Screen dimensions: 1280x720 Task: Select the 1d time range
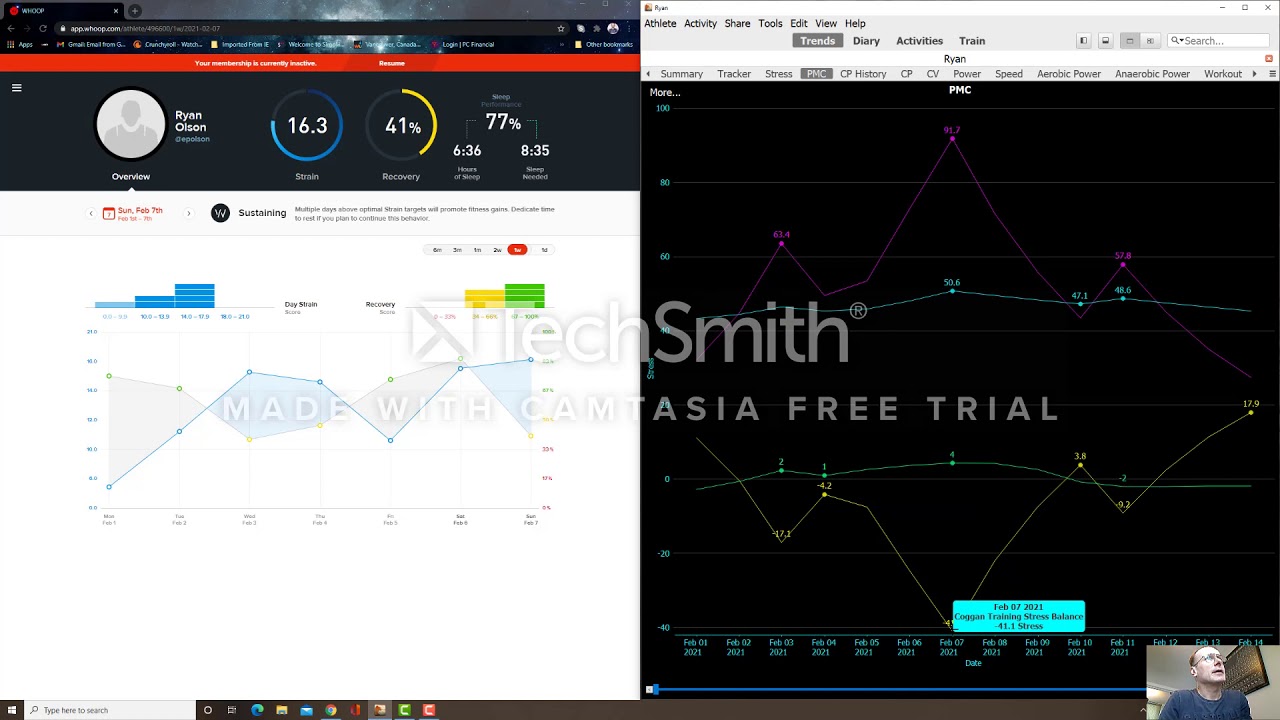coord(544,250)
